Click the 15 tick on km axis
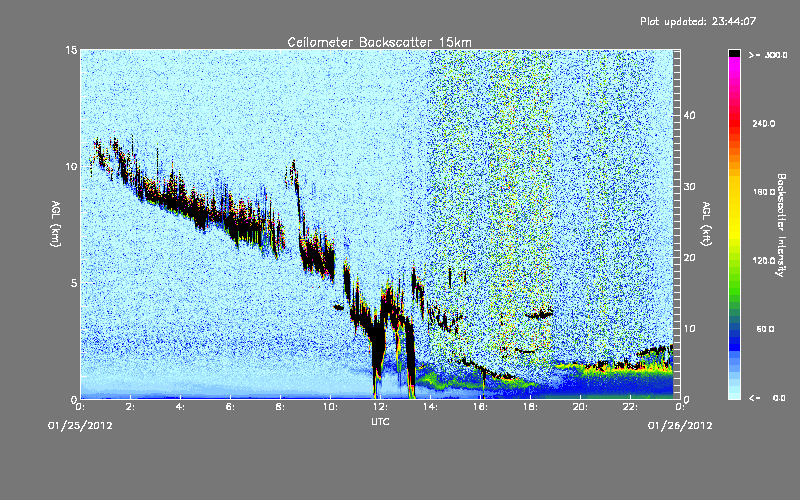 (71, 50)
